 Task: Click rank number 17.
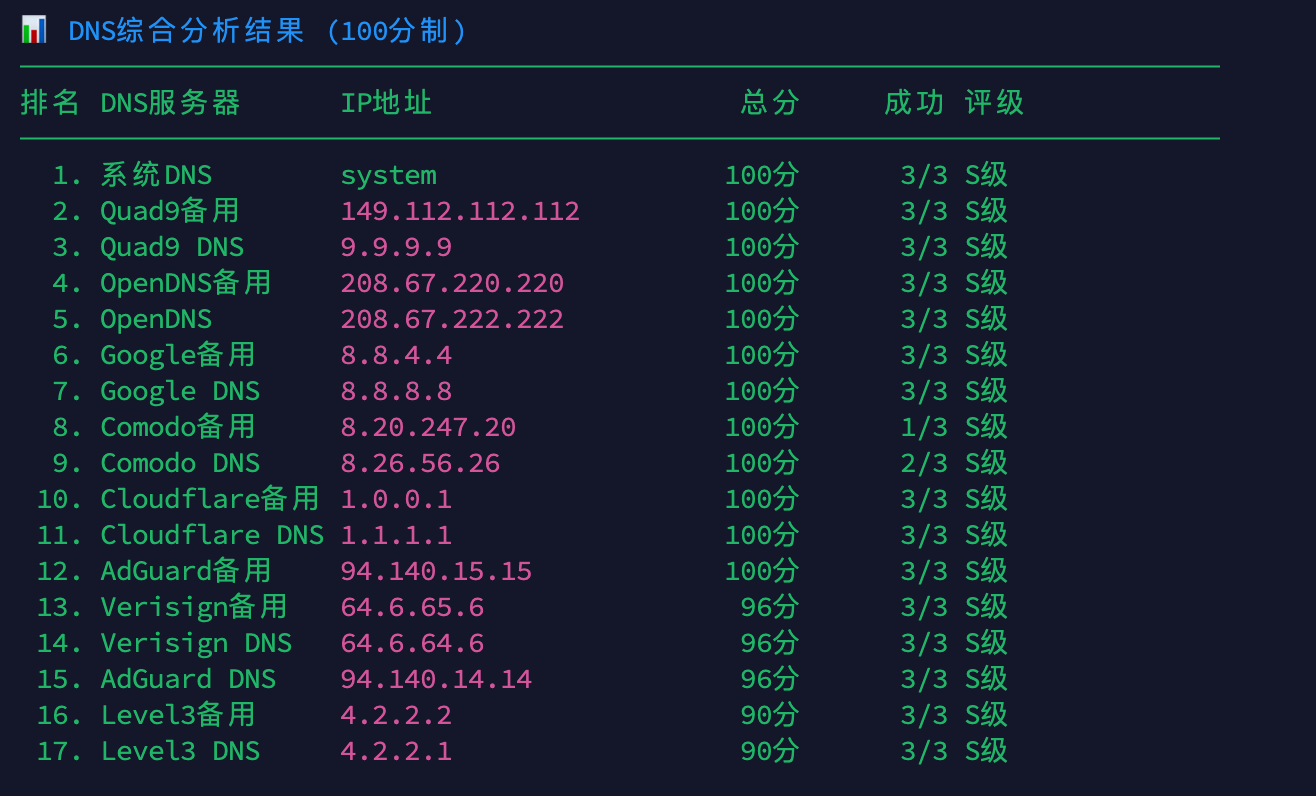(59, 751)
